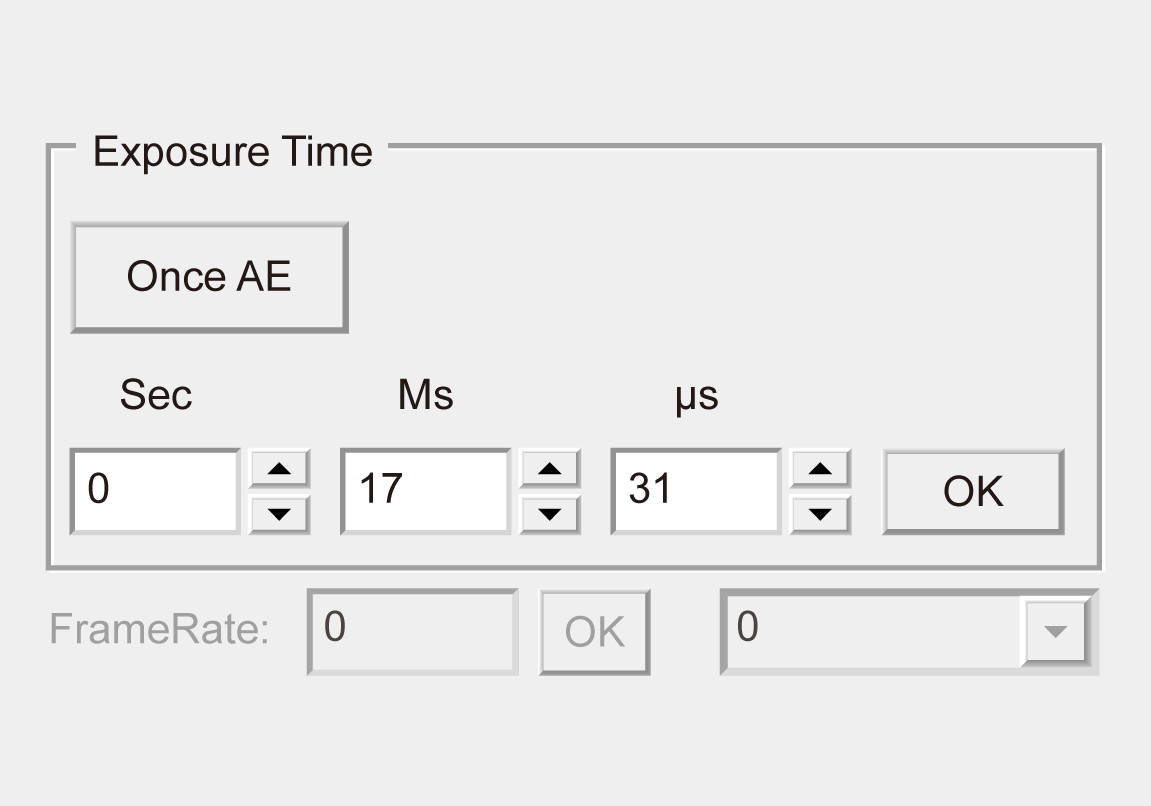Click inside the frame rate combo box

(870, 630)
